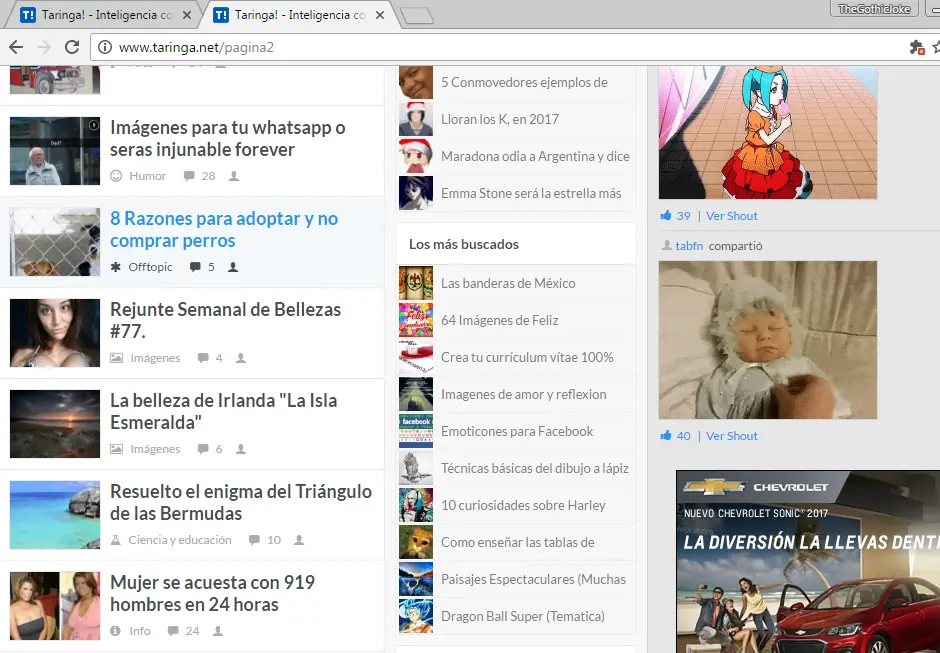Open the anime girl shout image
This screenshot has height=653, width=940.
(x=768, y=133)
